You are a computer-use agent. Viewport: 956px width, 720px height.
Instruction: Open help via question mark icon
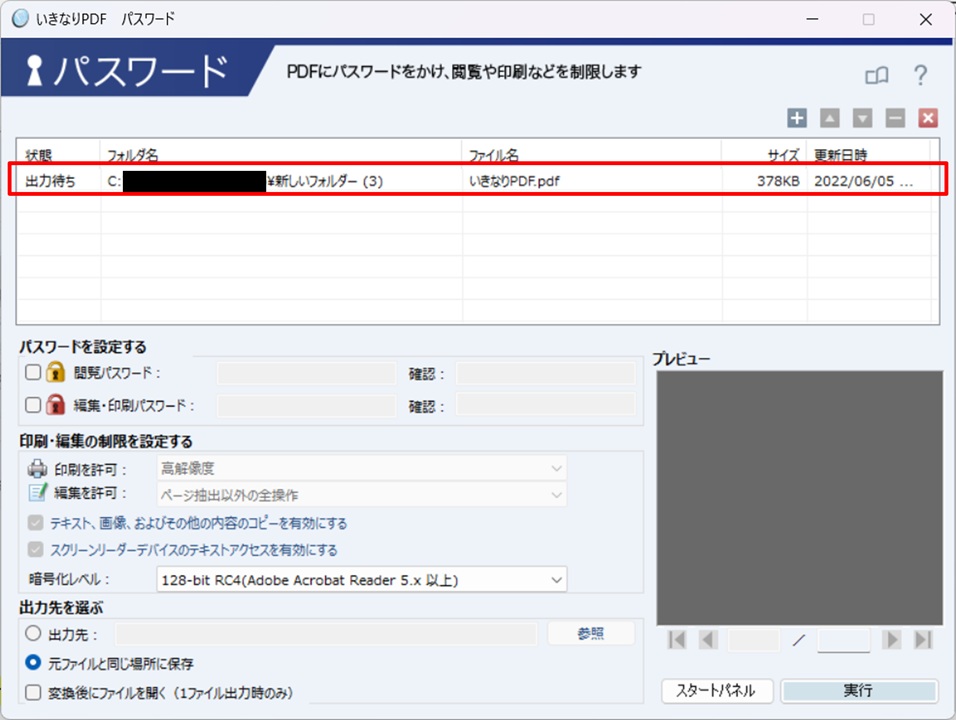tap(921, 76)
